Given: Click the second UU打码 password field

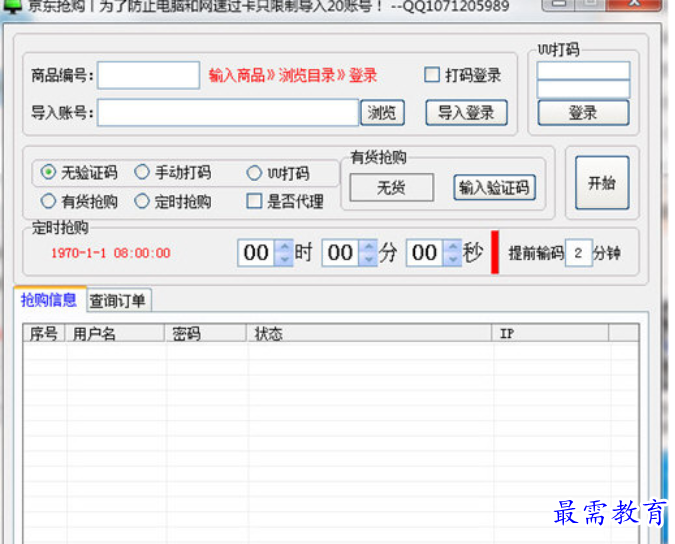Looking at the screenshot, I should (x=583, y=90).
